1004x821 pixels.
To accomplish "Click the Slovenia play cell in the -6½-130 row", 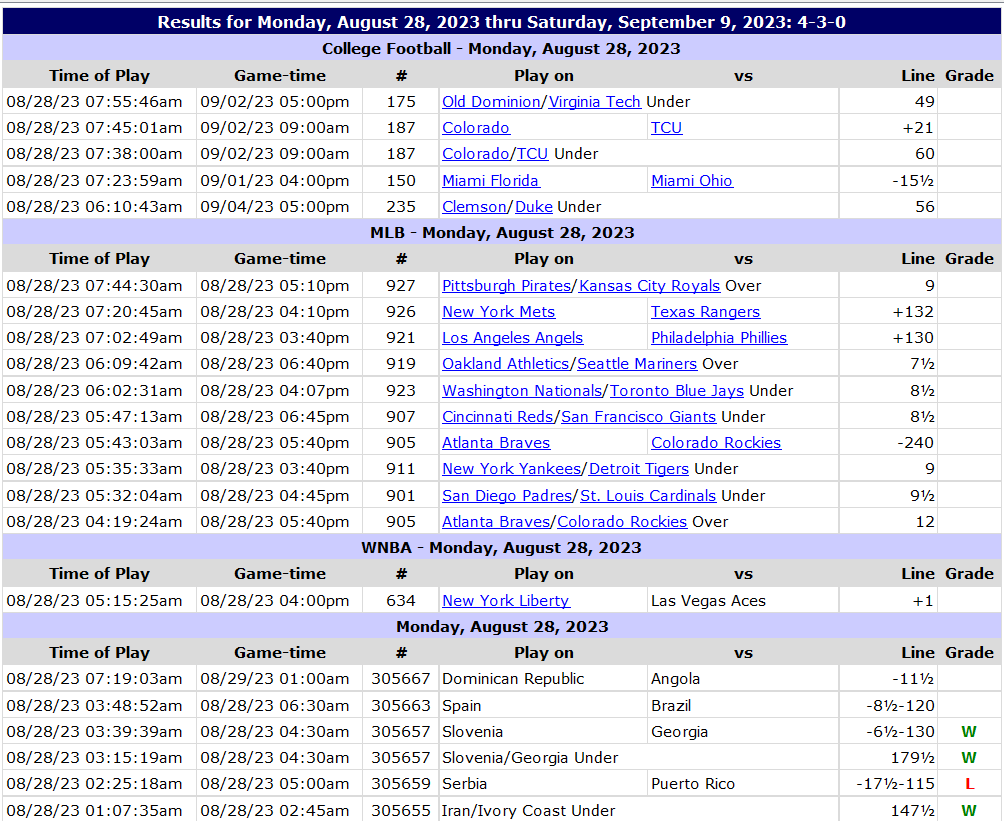I will click(x=543, y=733).
